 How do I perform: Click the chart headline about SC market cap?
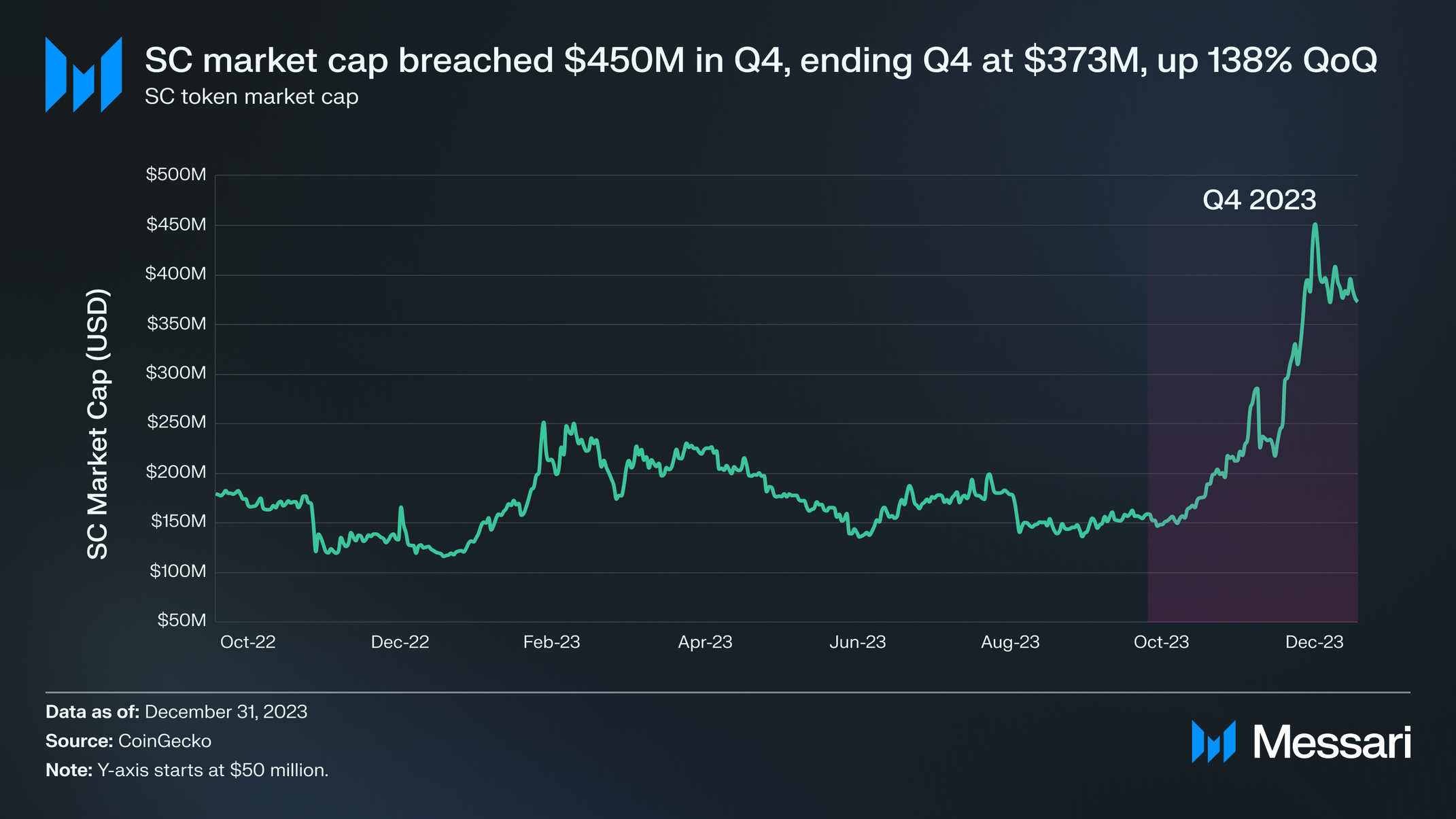(x=761, y=60)
